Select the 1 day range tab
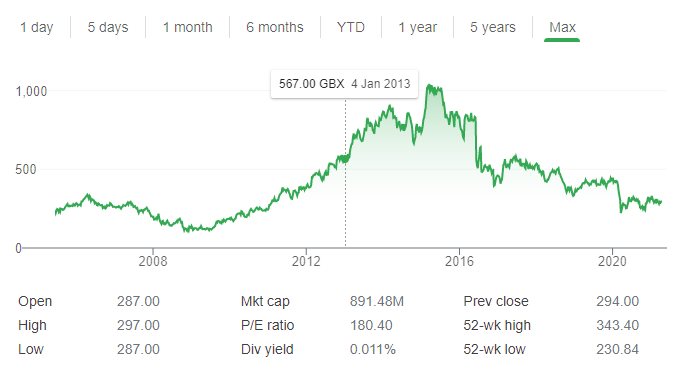 37,27
